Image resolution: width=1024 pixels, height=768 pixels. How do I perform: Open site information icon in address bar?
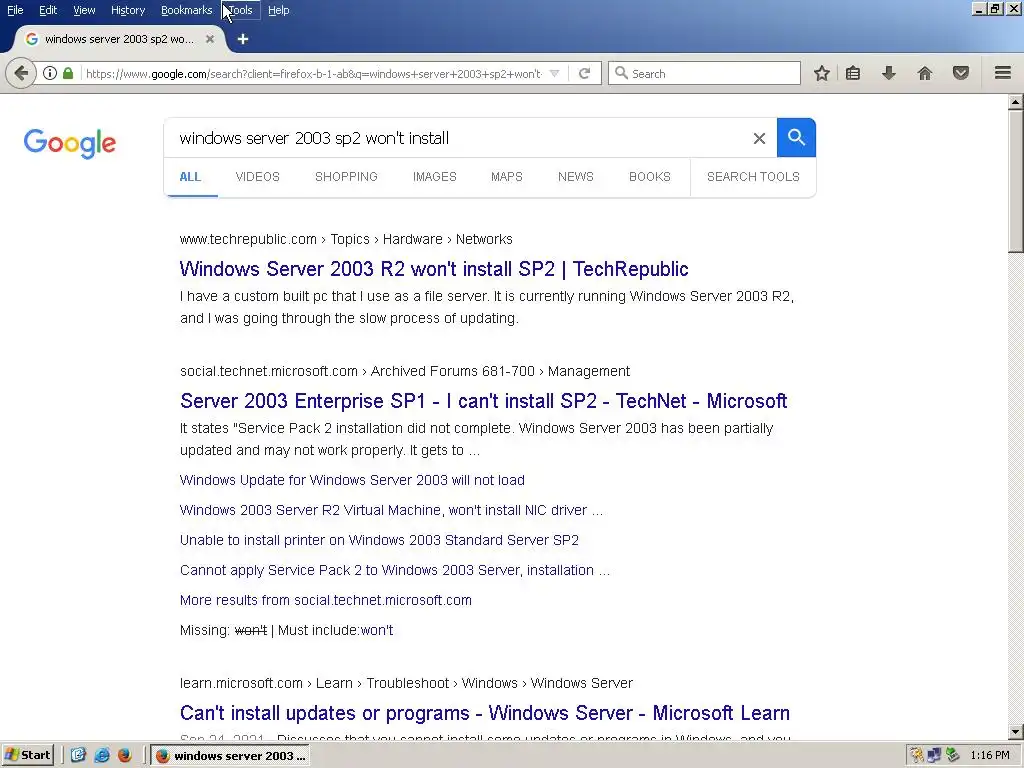tap(50, 73)
